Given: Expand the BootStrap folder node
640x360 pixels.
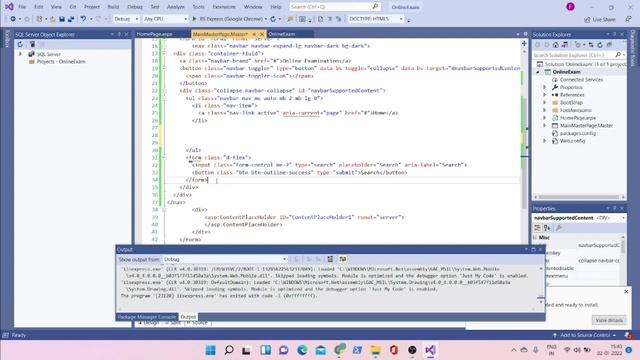Looking at the screenshot, I should pyautogui.click(x=544, y=102).
